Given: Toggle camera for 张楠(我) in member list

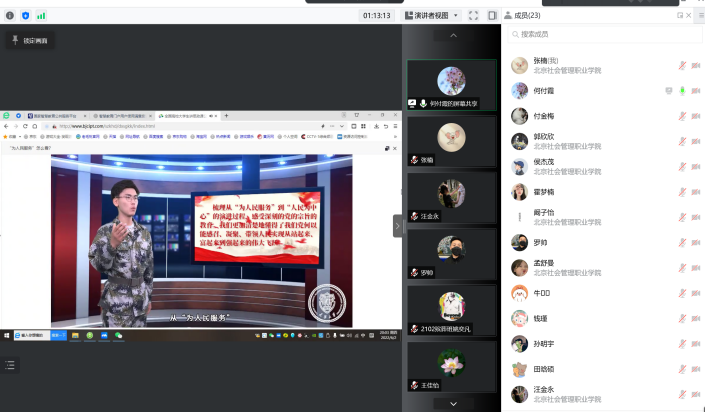Looking at the screenshot, I should click(696, 66).
